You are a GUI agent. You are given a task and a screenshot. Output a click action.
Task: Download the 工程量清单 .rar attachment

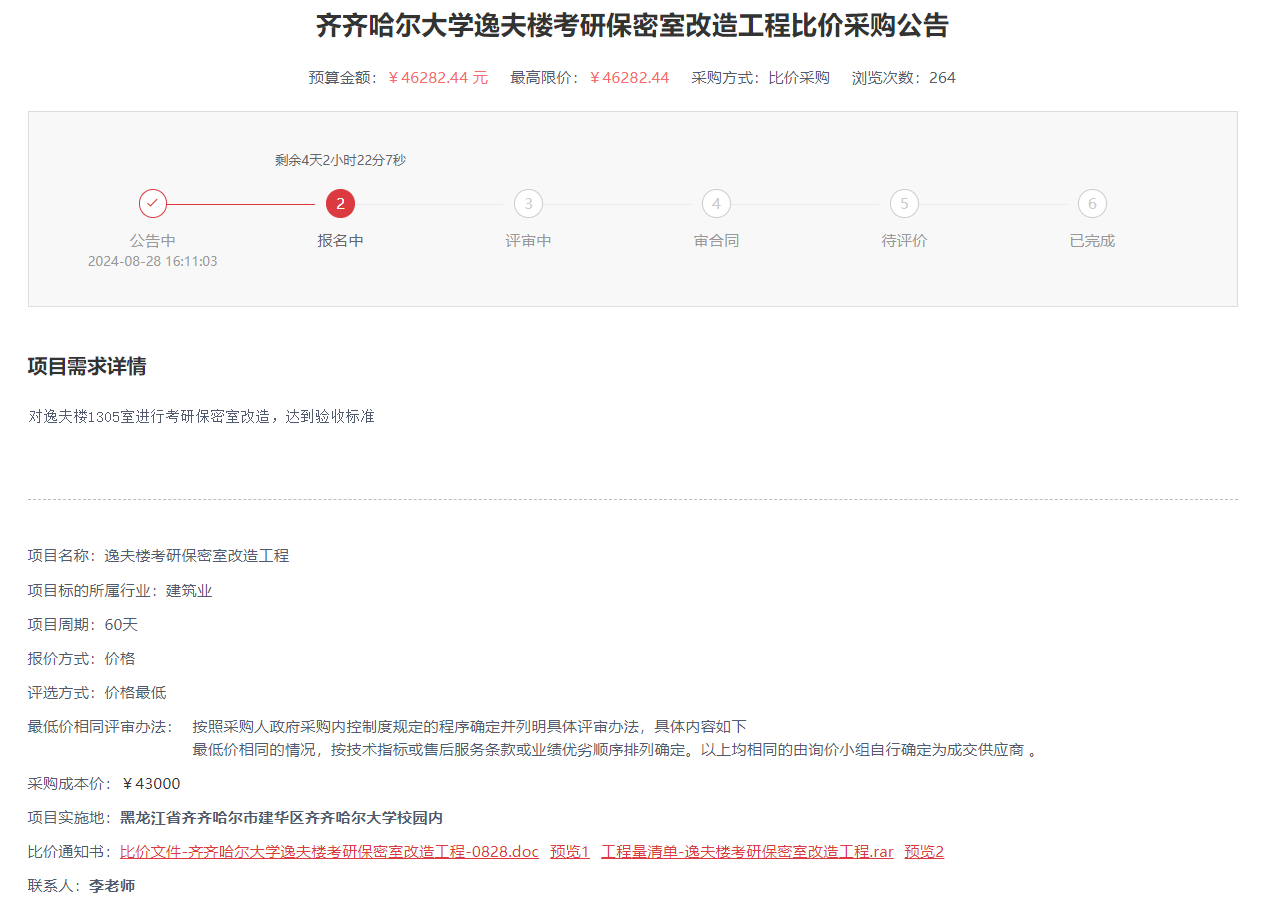tap(747, 852)
